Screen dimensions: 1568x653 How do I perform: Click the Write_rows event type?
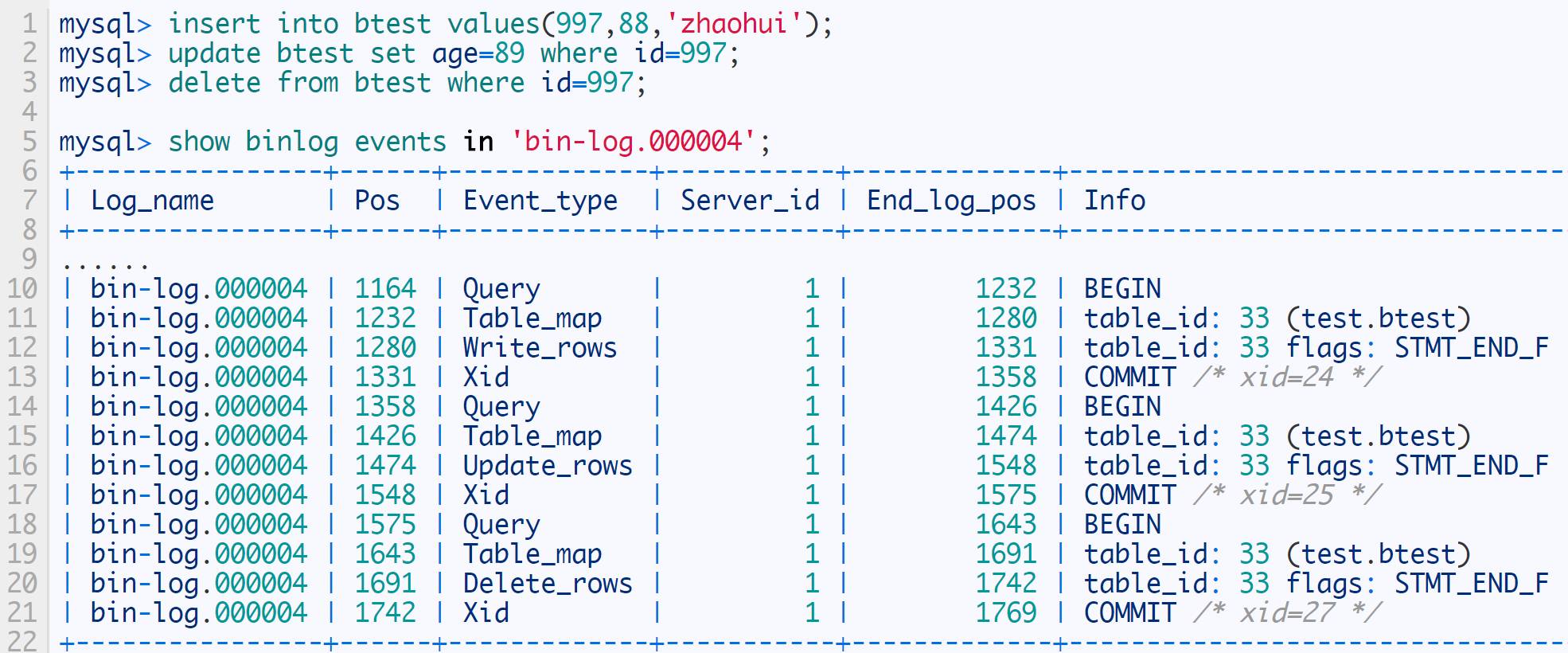tap(540, 348)
